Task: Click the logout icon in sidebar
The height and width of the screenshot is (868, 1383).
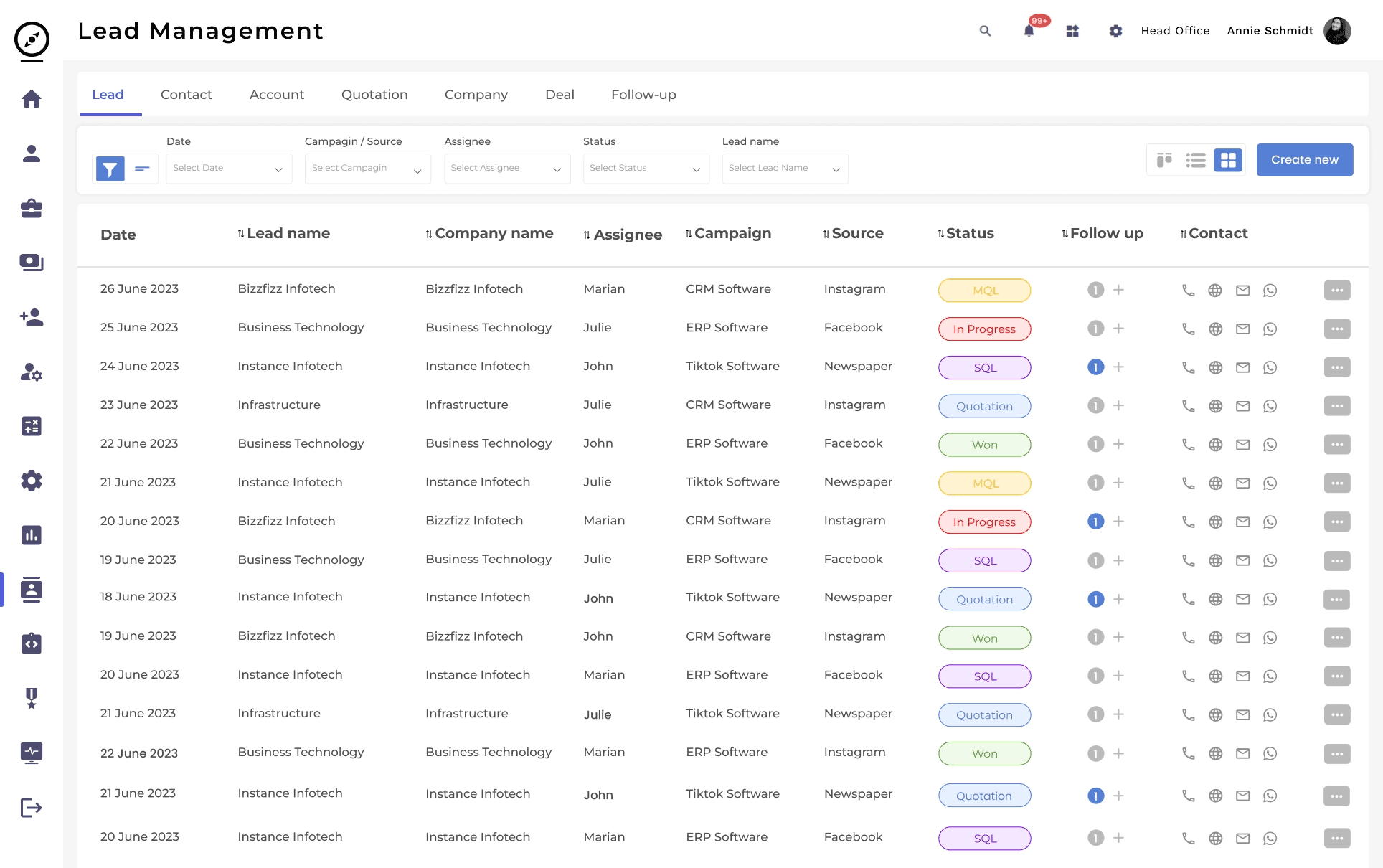Action: [32, 808]
